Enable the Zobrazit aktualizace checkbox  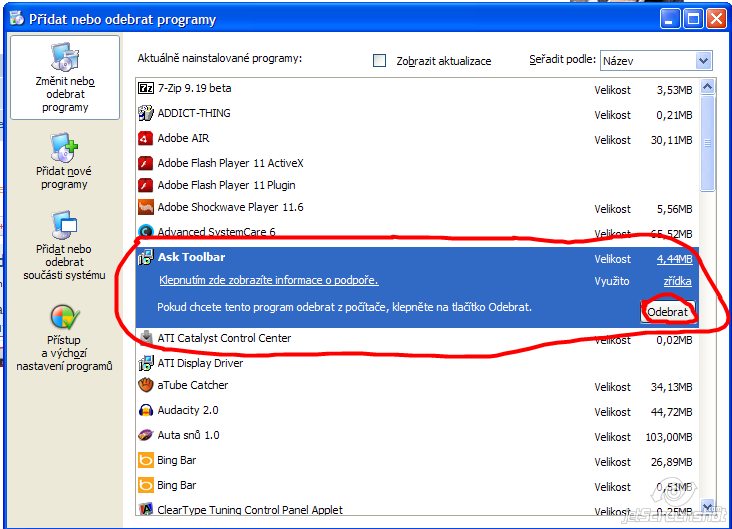point(380,61)
